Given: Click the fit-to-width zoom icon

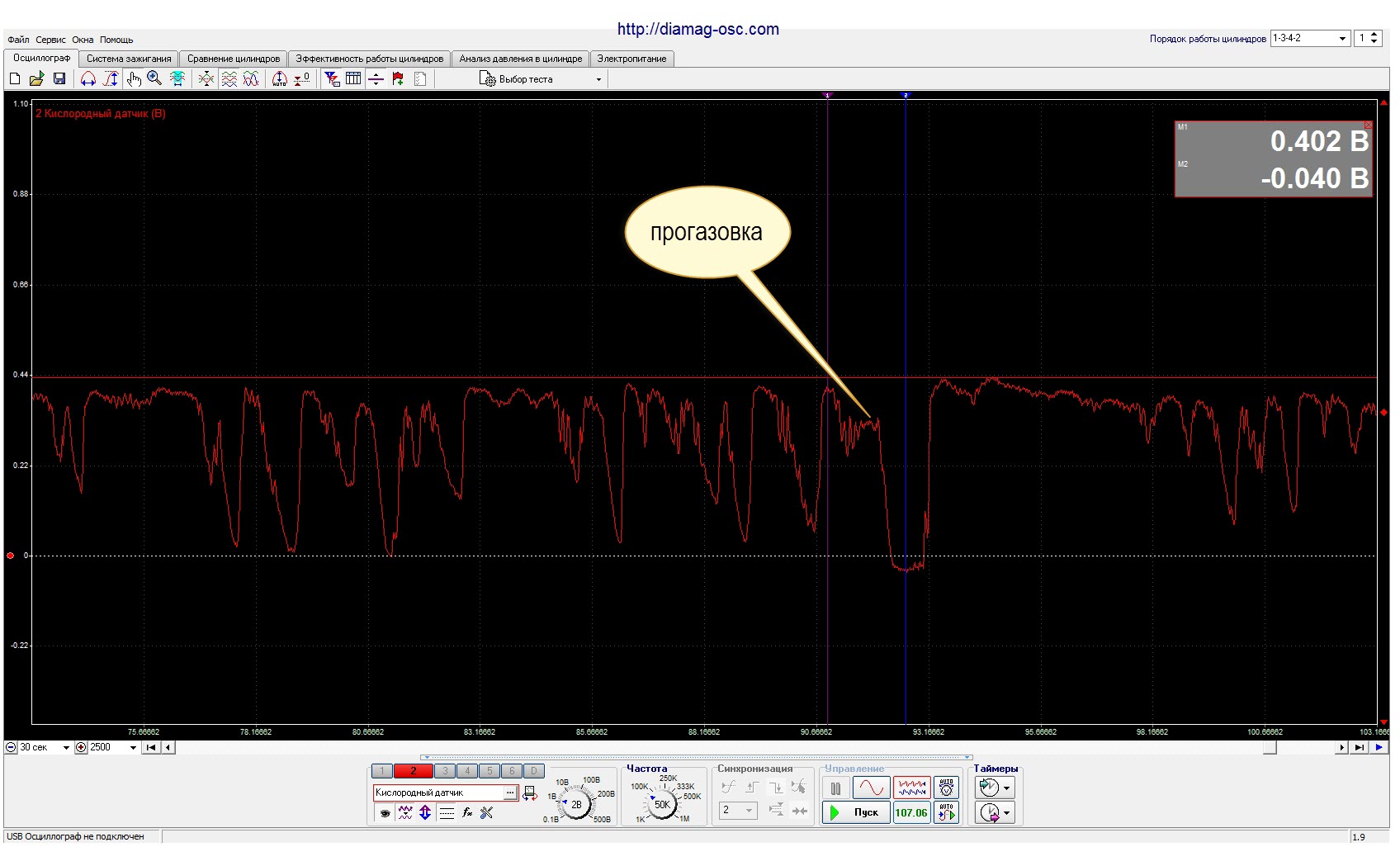Looking at the screenshot, I should (x=177, y=78).
